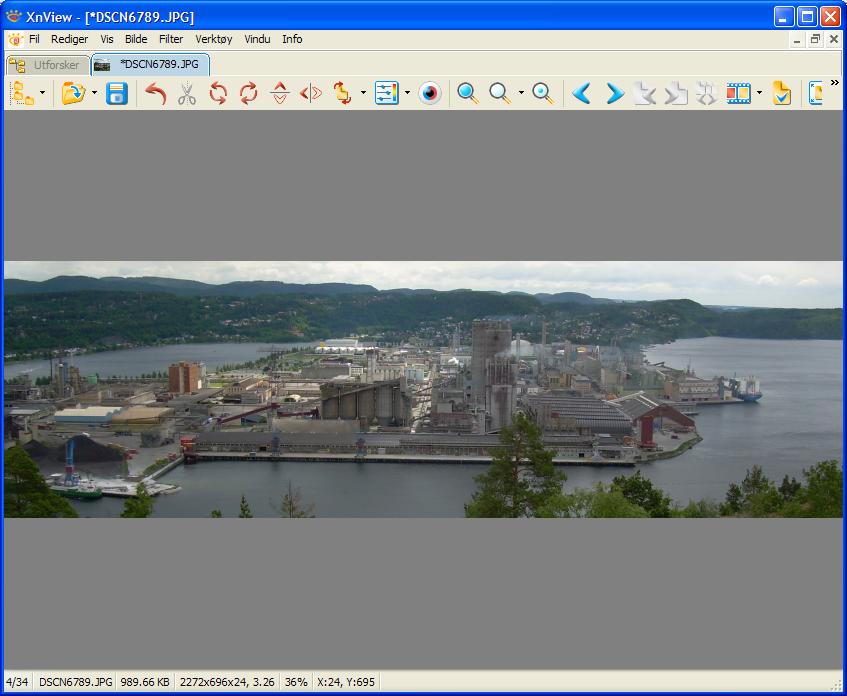Click the grayed previous page icon
Viewport: 847px width, 696px height.
pos(644,93)
